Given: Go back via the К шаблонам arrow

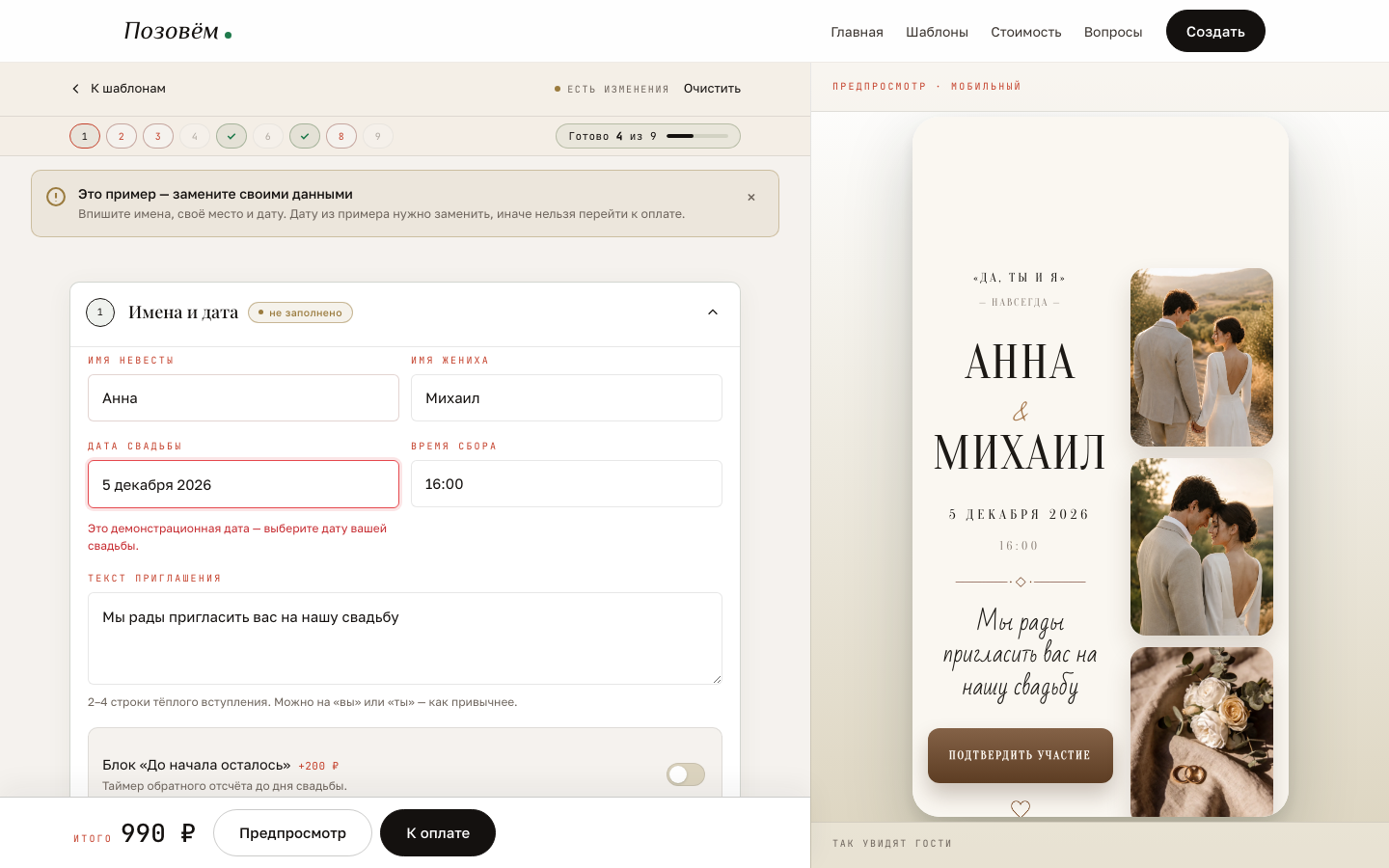Looking at the screenshot, I should click(x=118, y=89).
